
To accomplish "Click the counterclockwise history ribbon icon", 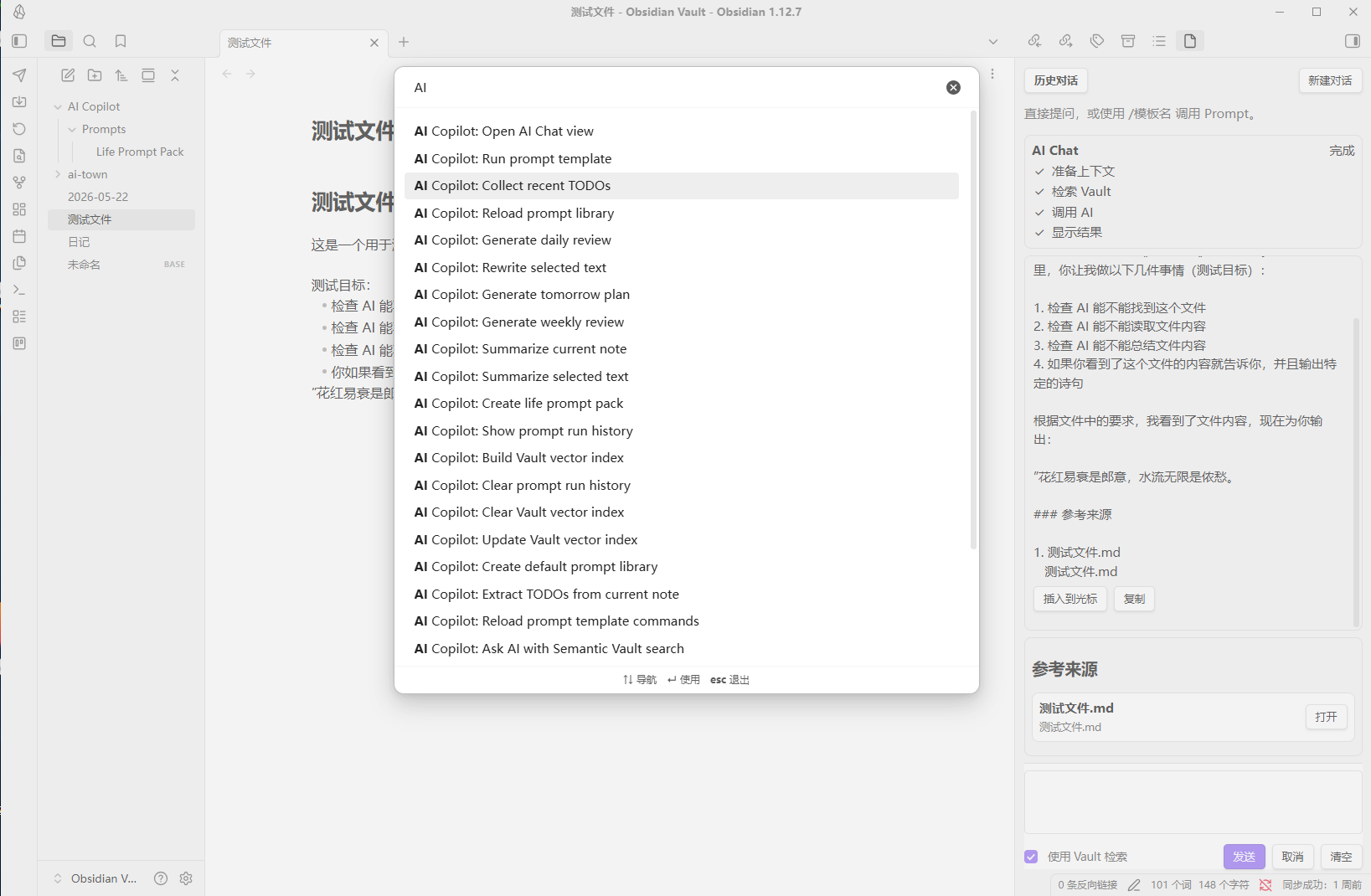I will pos(19,129).
